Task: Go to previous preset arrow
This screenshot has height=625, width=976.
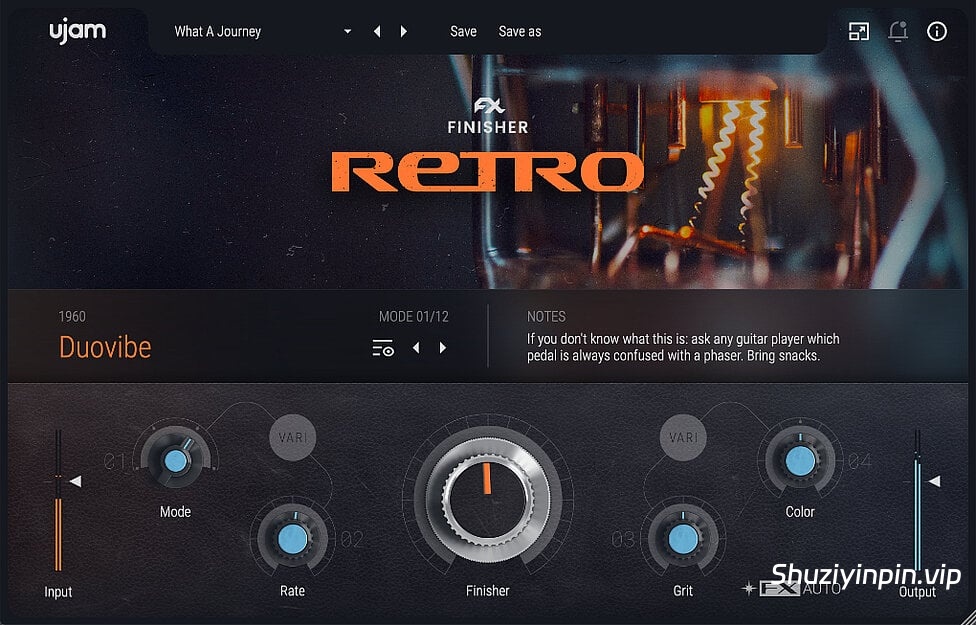Action: coord(377,31)
